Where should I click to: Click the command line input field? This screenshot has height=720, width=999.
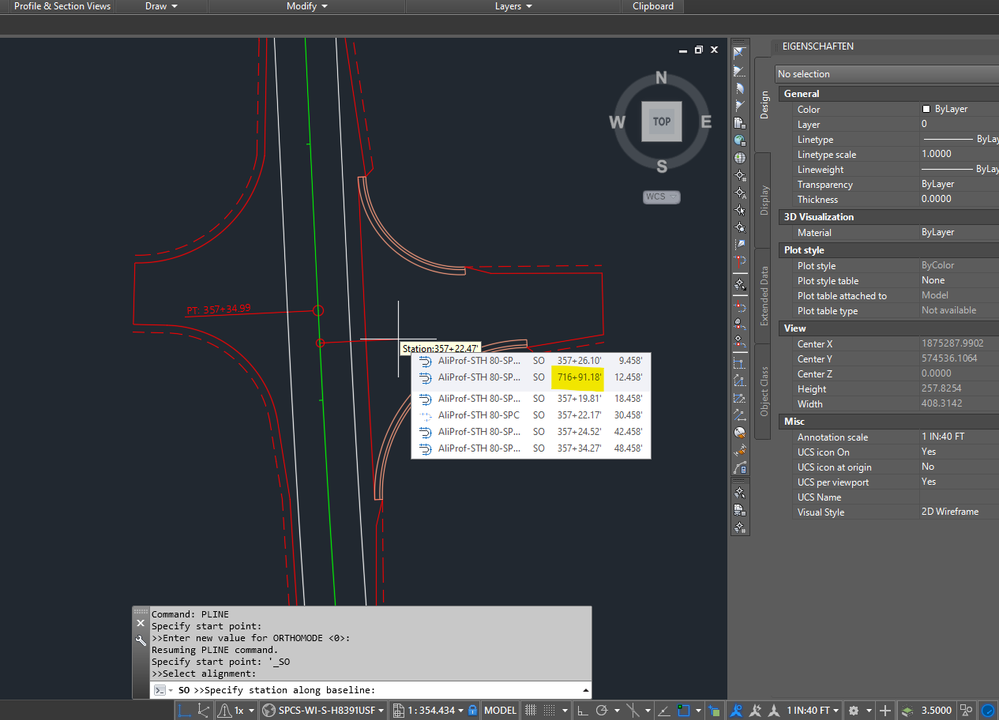(370, 690)
